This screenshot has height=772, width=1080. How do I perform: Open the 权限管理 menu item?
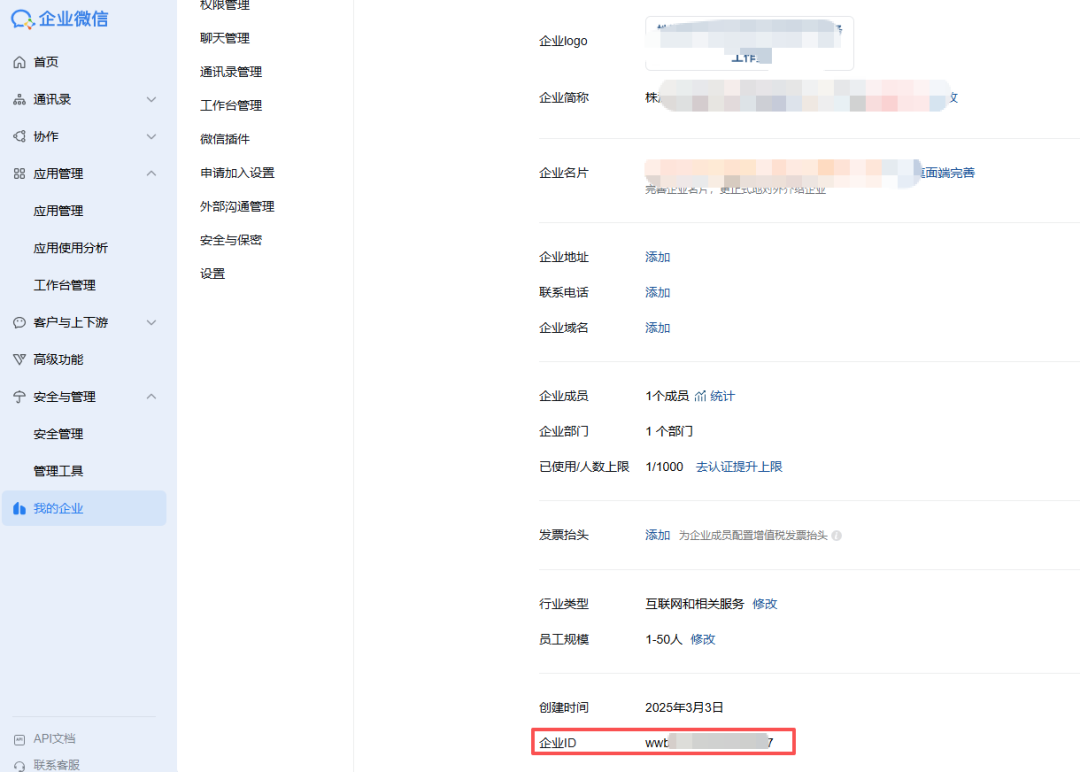click(x=227, y=5)
